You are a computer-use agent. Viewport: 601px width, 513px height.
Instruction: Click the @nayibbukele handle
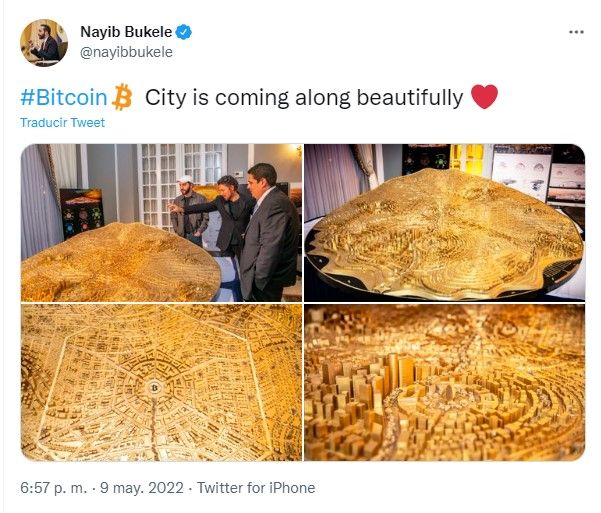(126, 52)
